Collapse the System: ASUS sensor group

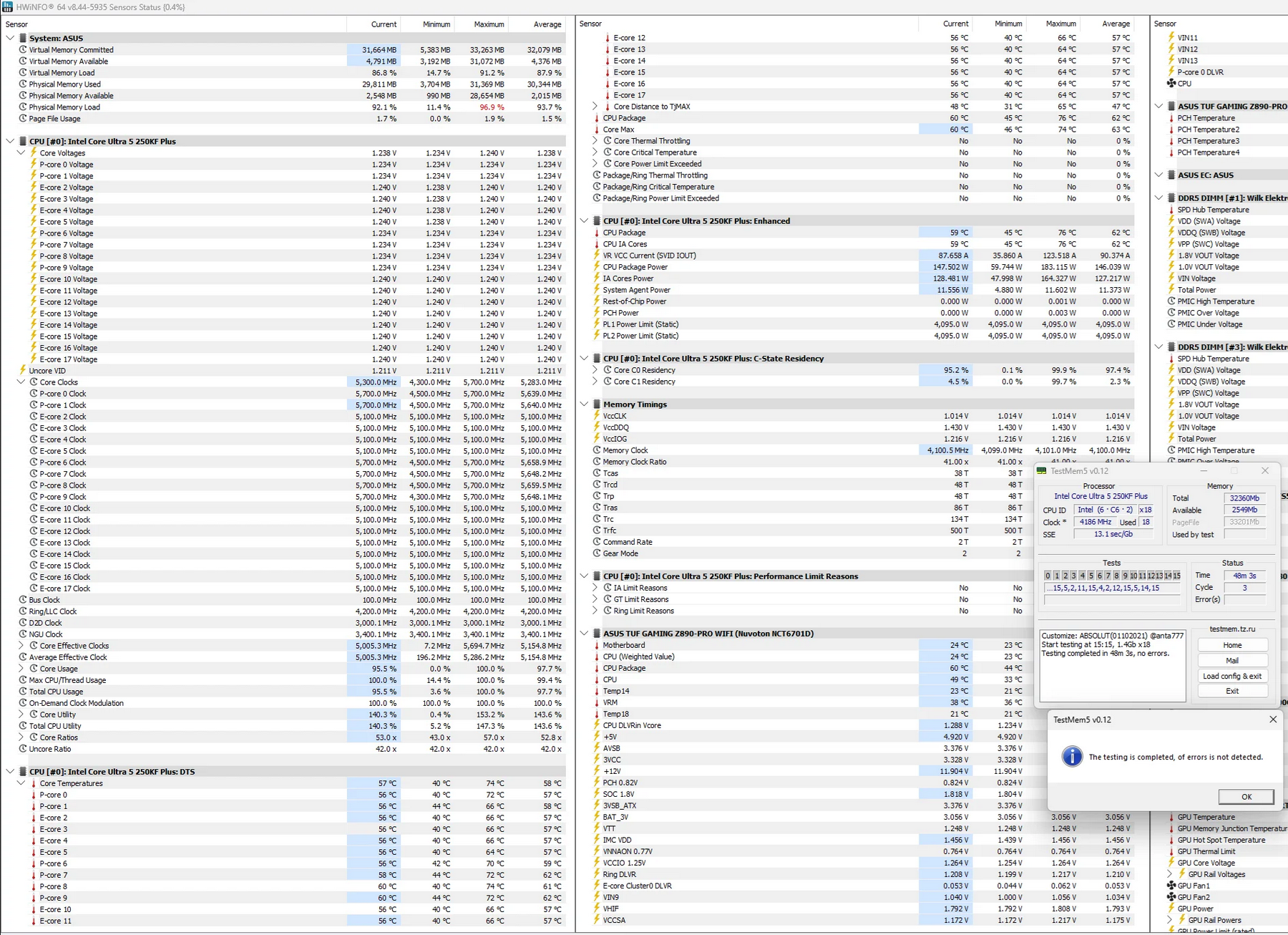coord(10,39)
